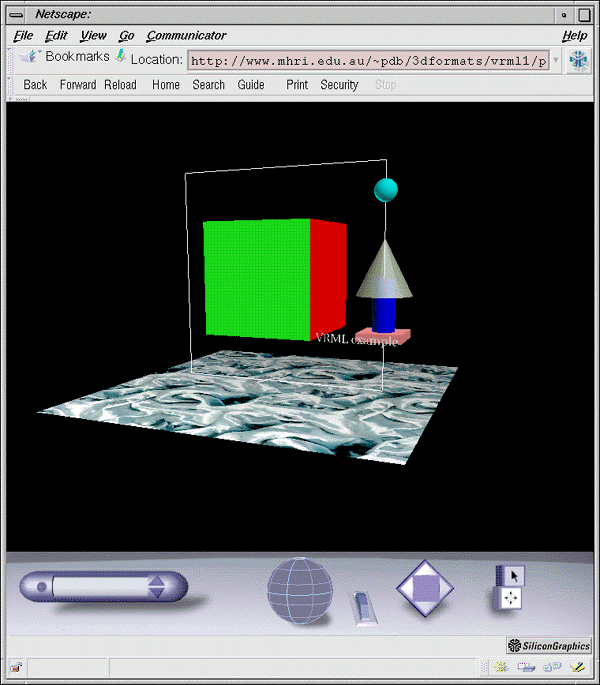The image size is (600, 685).
Task: Click the Print toolbar button
Action: pyautogui.click(x=297, y=85)
